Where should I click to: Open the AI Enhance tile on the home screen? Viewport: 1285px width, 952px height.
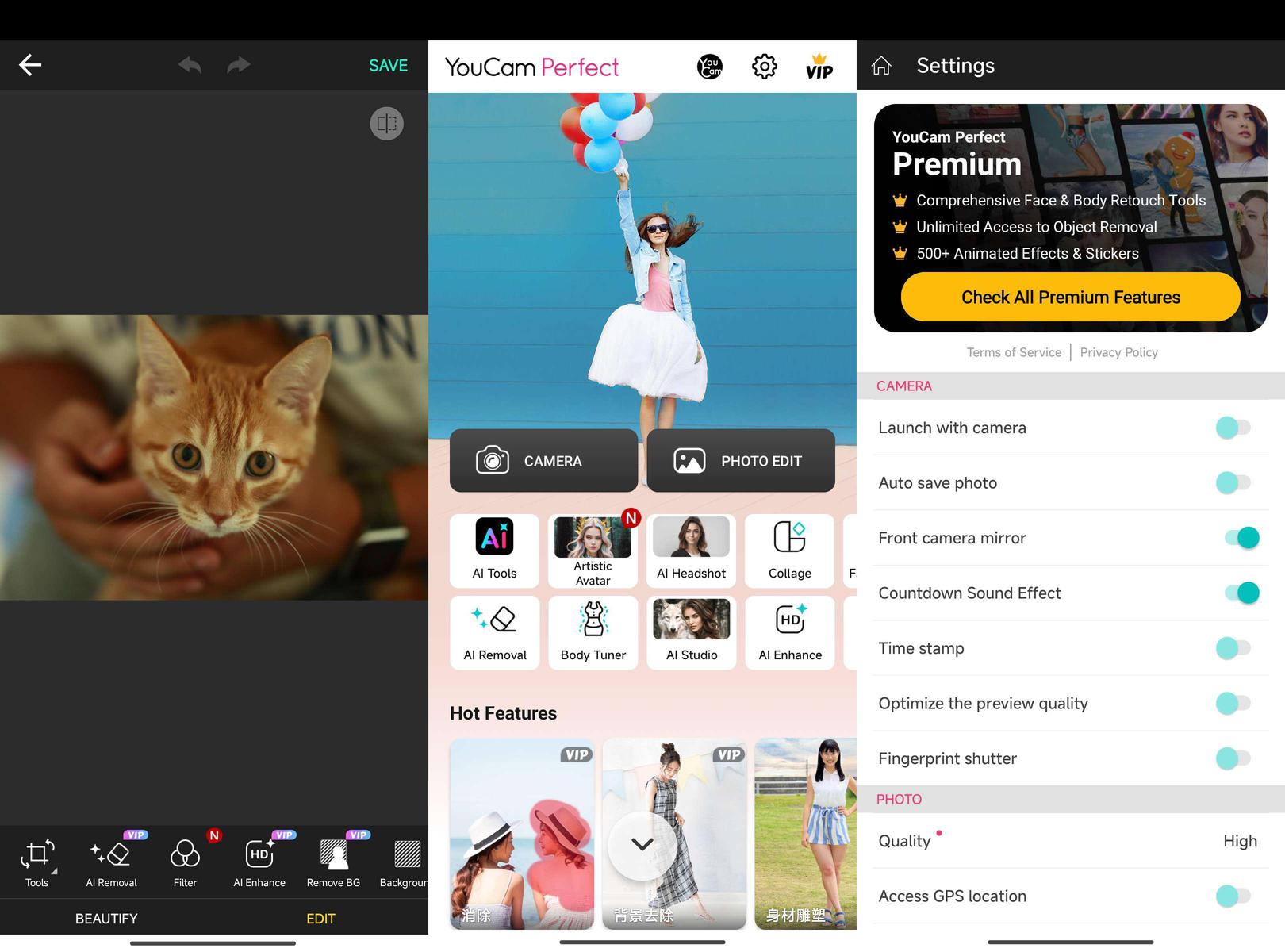coord(790,633)
